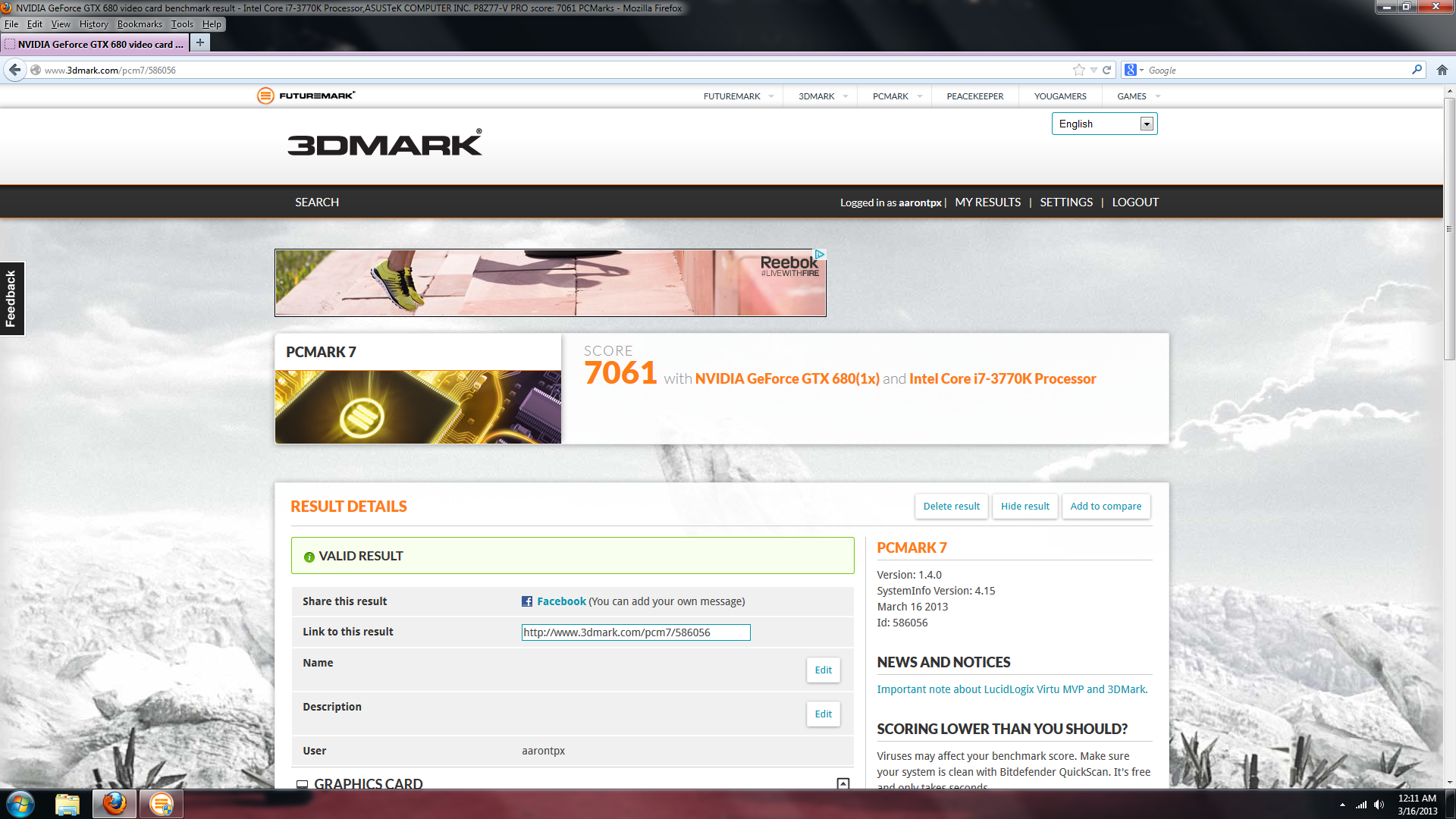Click the Add to compare button
The width and height of the screenshot is (1456, 819).
pos(1106,507)
